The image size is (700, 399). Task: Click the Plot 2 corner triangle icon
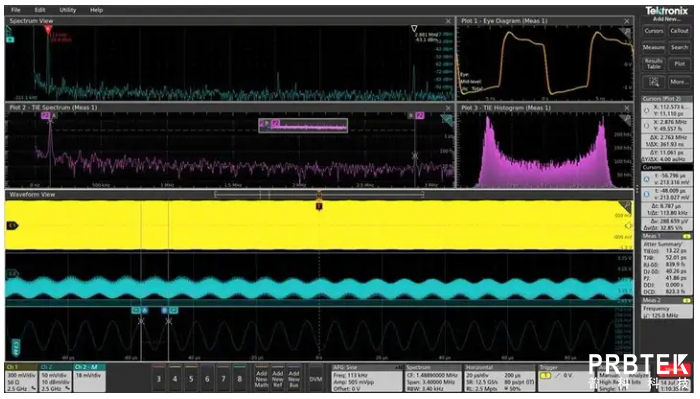[x=447, y=120]
